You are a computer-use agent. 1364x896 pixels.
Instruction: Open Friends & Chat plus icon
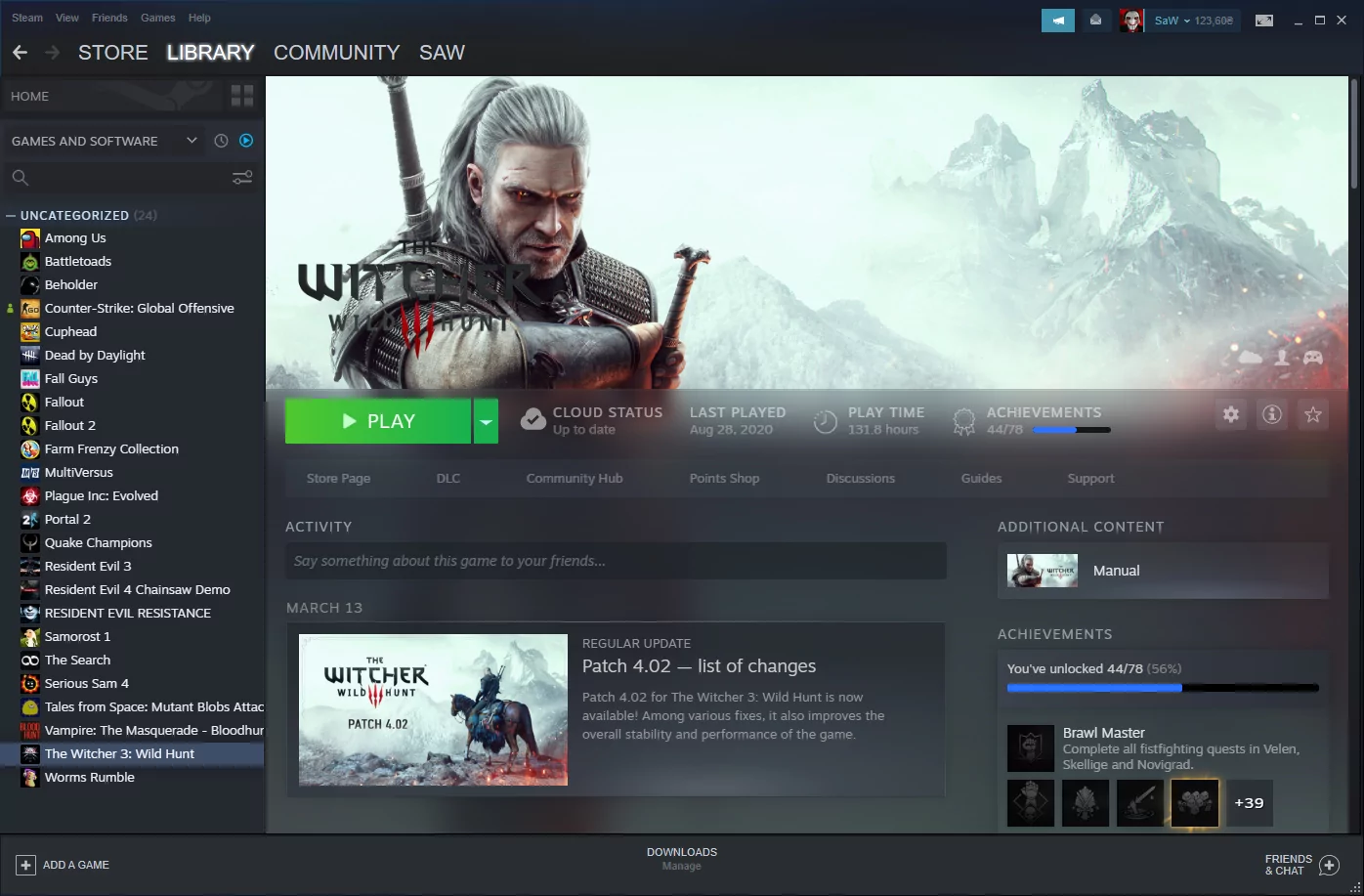click(x=1329, y=865)
